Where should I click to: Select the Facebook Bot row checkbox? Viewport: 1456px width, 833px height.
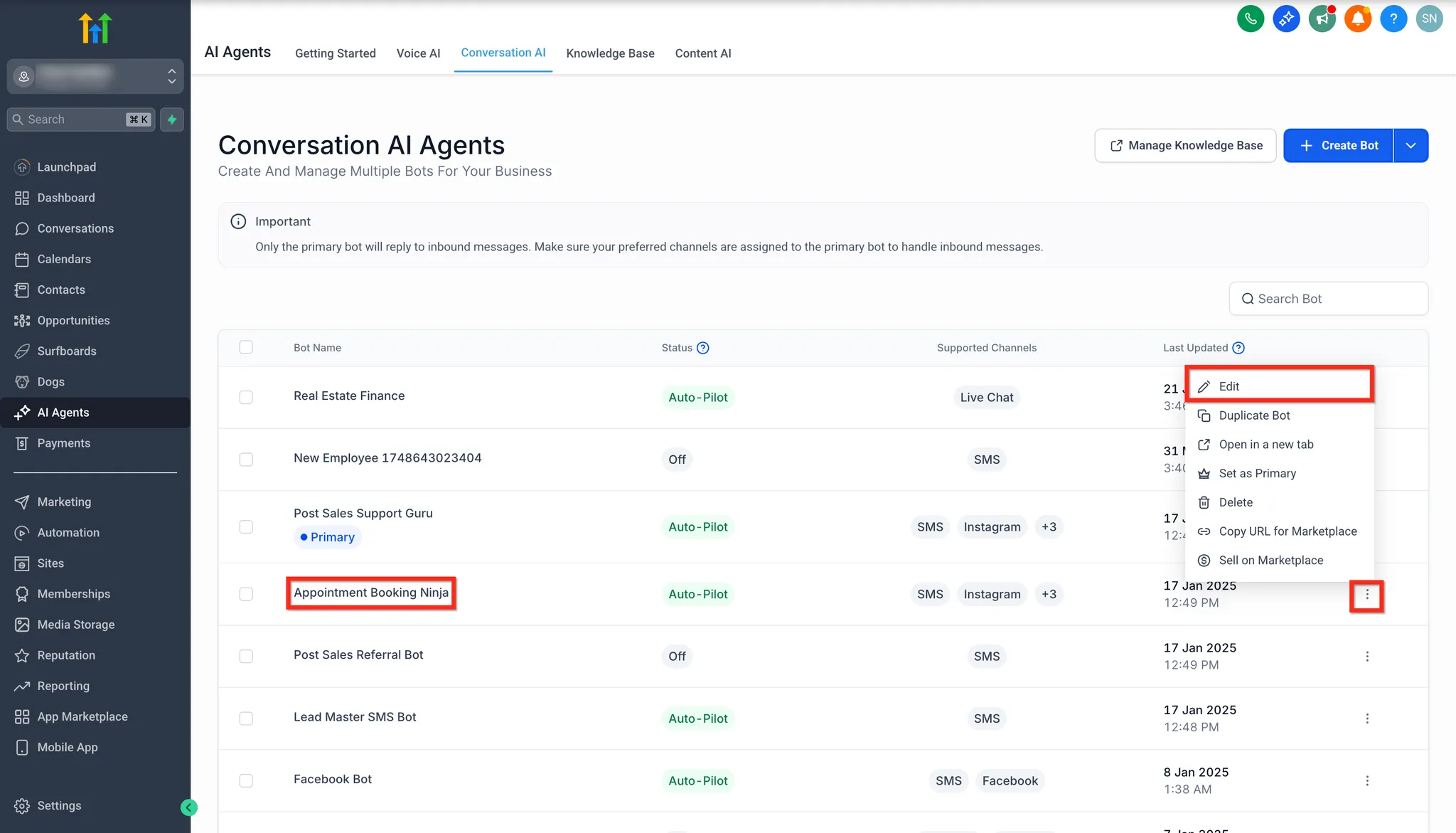[x=246, y=780]
